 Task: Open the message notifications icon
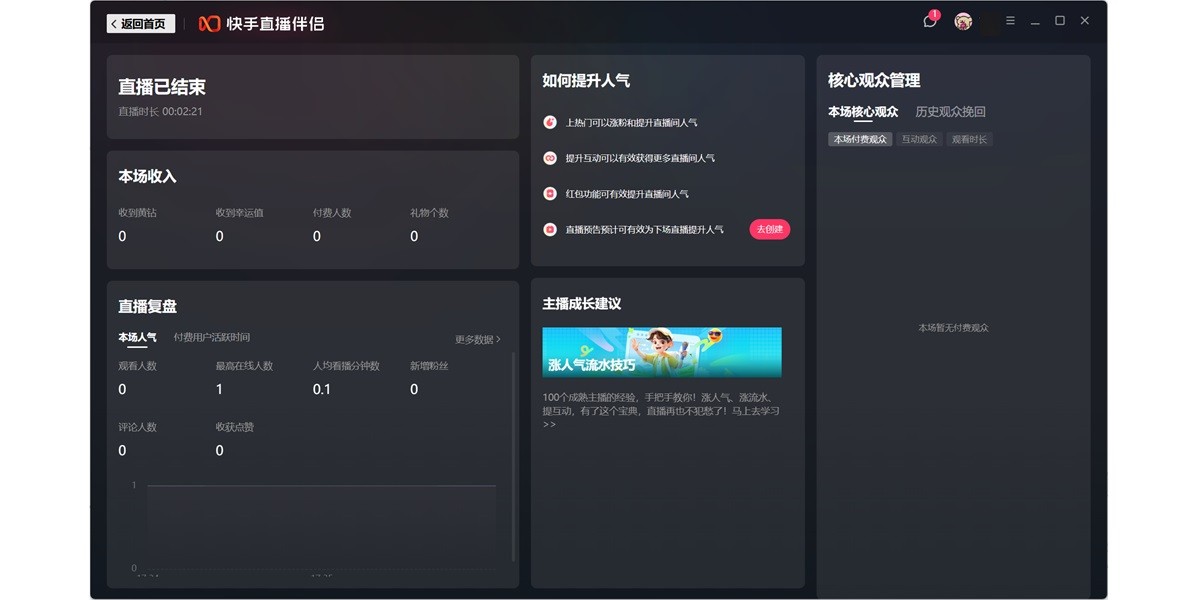930,21
